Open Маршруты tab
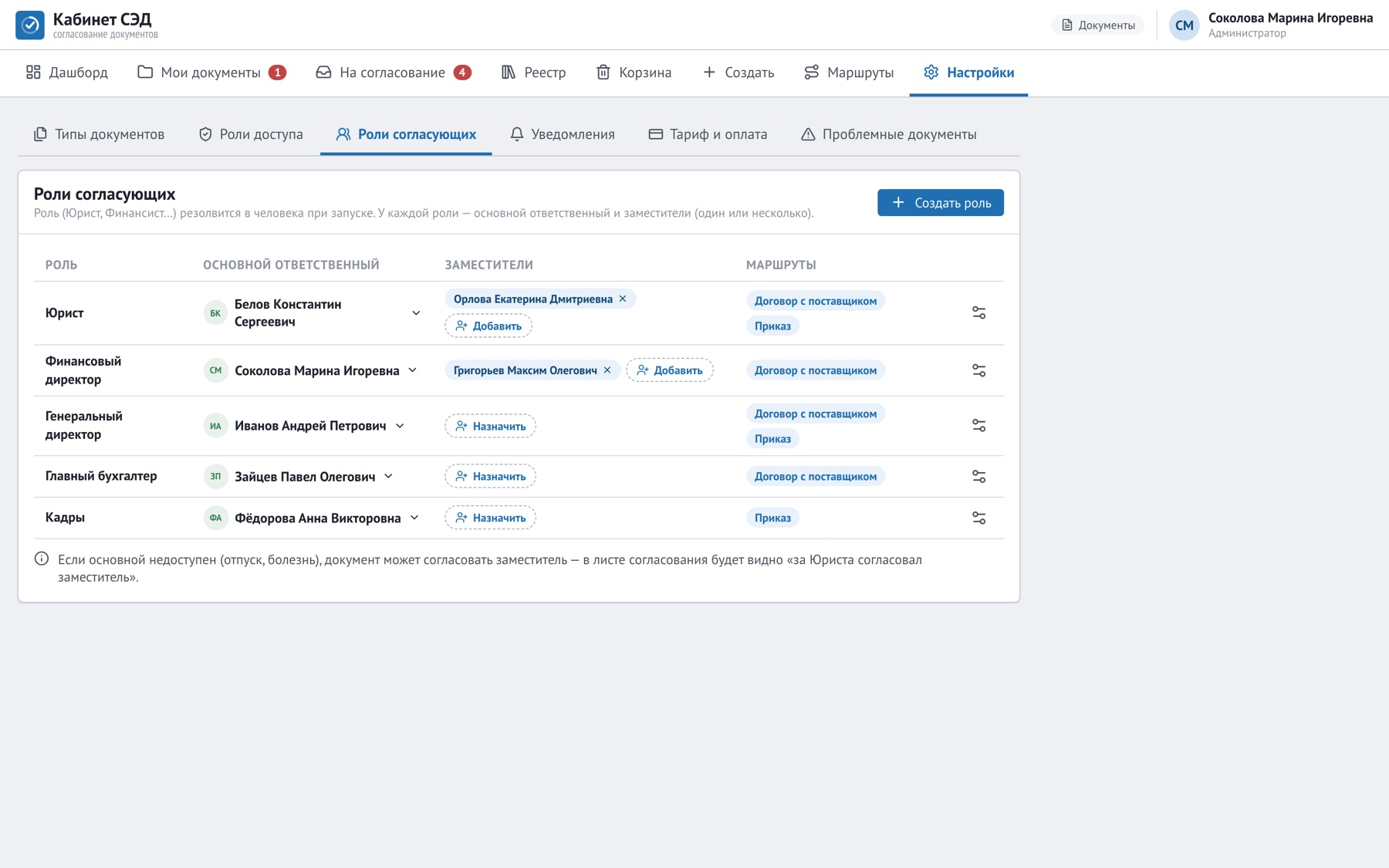This screenshot has height=868, width=1389. click(x=849, y=73)
